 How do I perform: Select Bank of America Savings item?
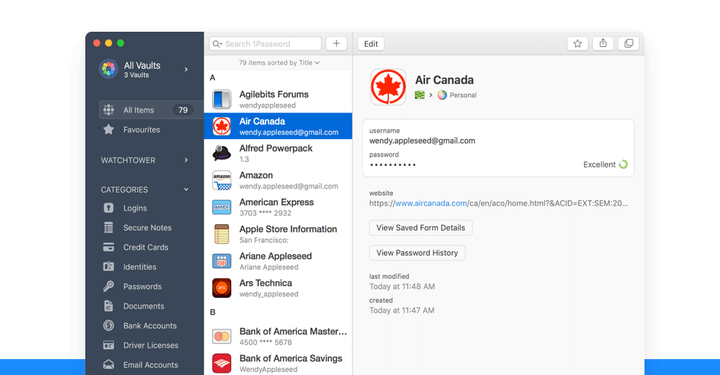278,363
